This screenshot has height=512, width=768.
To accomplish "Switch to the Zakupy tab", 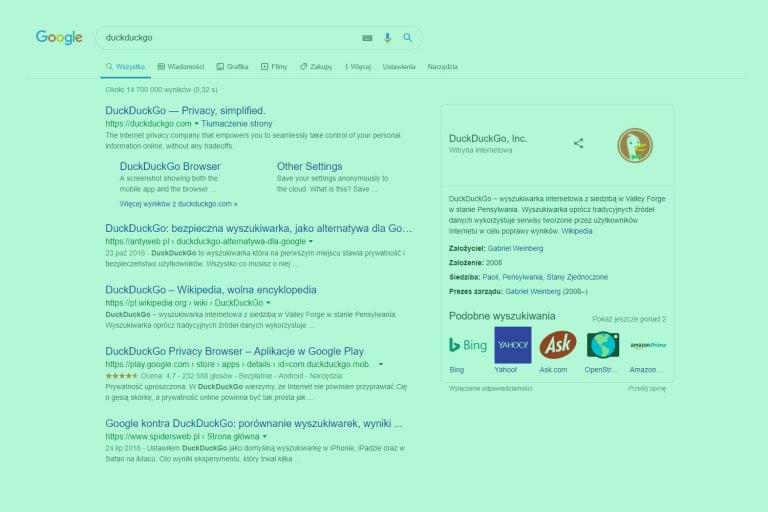I will point(316,67).
